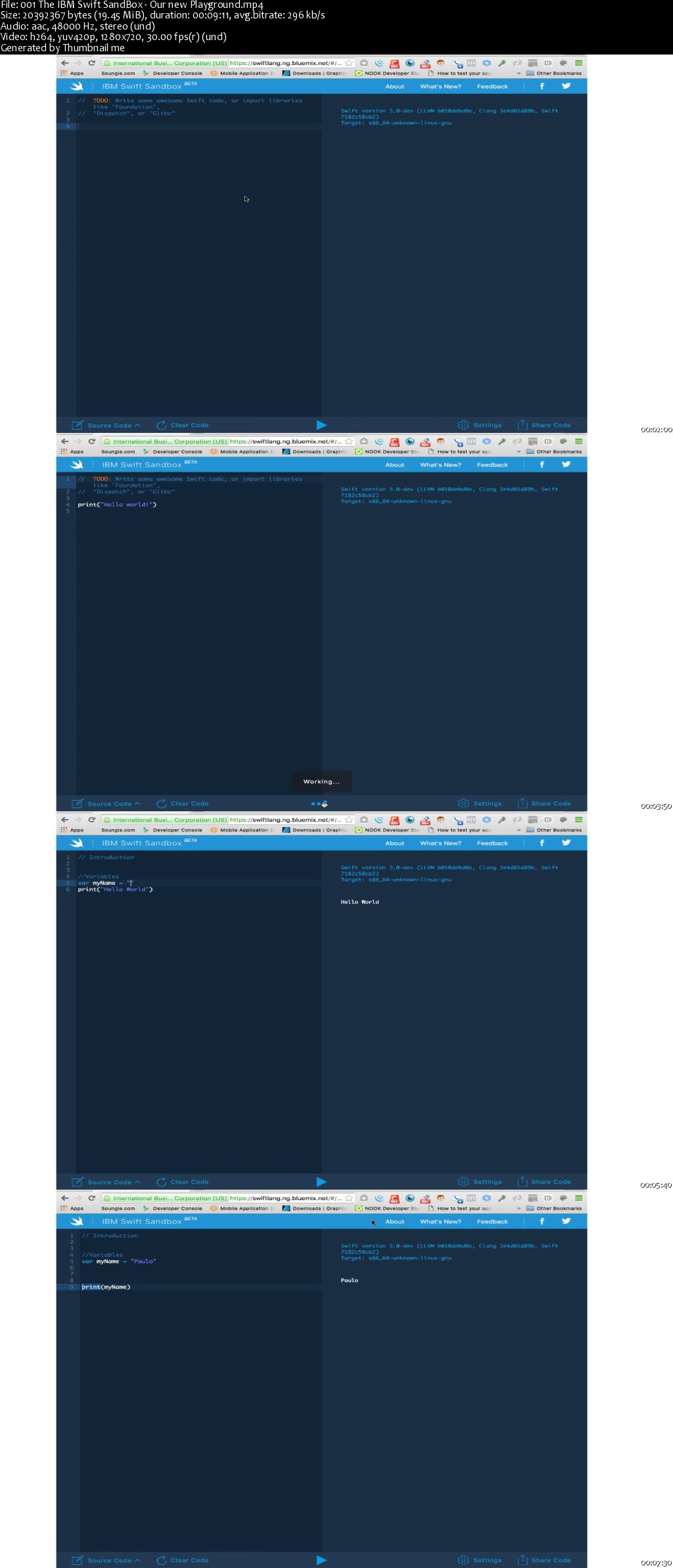Screen dimensions: 673x1568
Task: Click Share Code in the 00:07:30 frame
Action: tap(544, 1560)
